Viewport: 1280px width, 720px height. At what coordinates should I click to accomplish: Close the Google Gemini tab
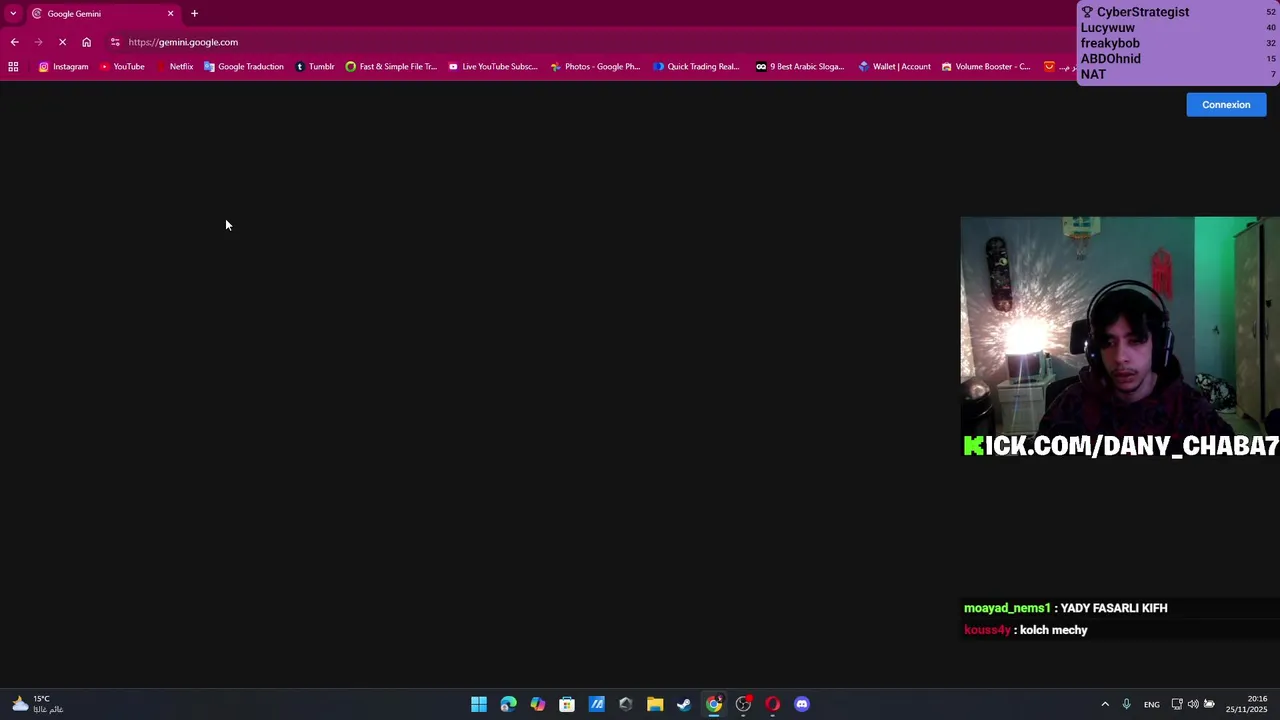point(170,14)
